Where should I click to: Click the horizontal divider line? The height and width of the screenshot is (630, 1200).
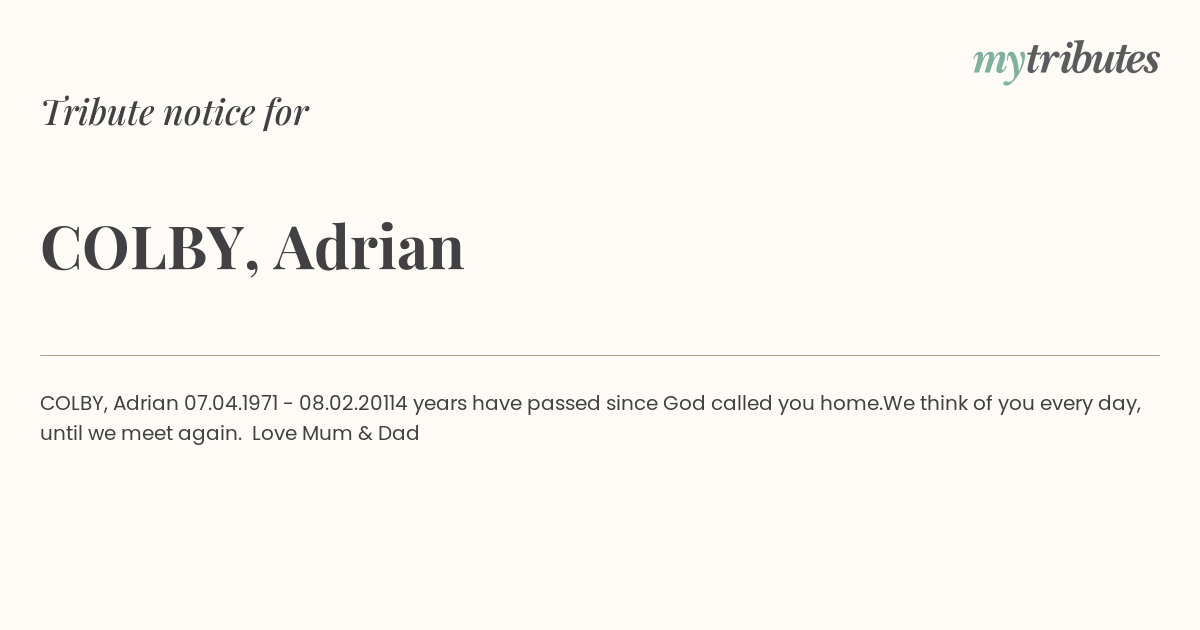coord(600,355)
